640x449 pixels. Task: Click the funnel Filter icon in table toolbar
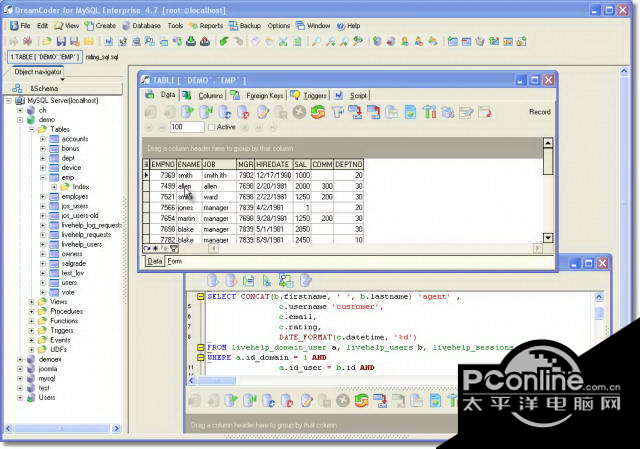(338, 112)
